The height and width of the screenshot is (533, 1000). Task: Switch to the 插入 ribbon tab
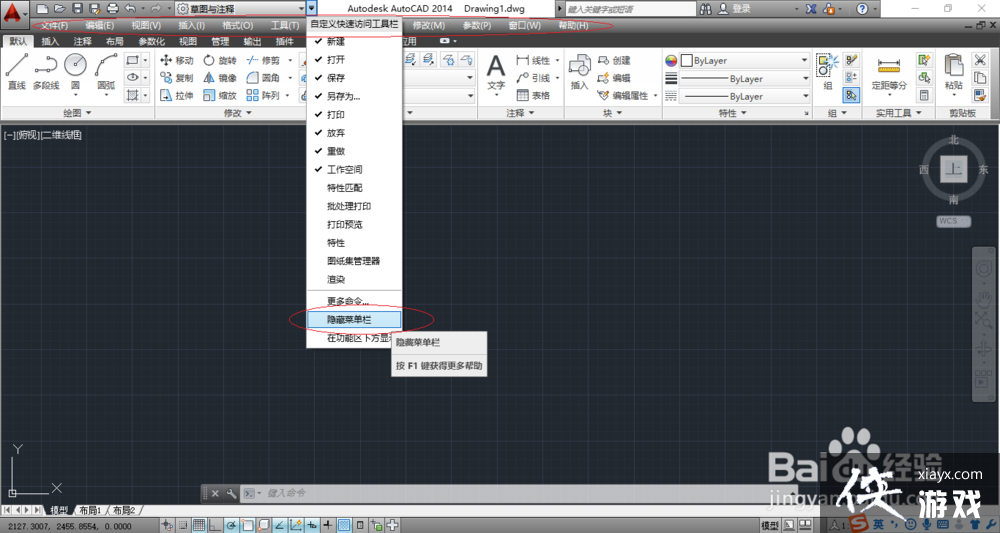tap(50, 41)
